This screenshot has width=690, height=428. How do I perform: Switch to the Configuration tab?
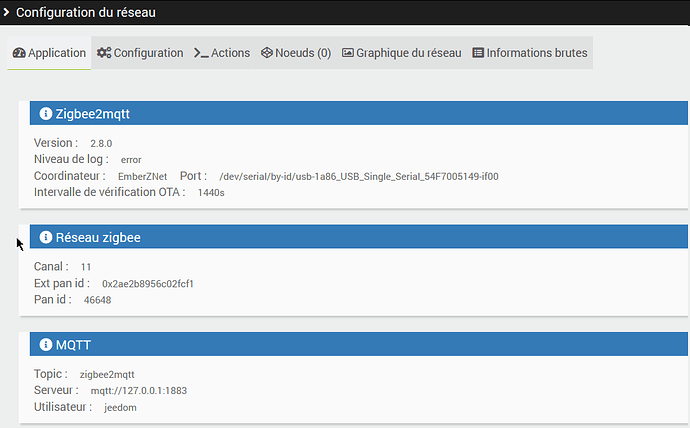click(x=140, y=53)
